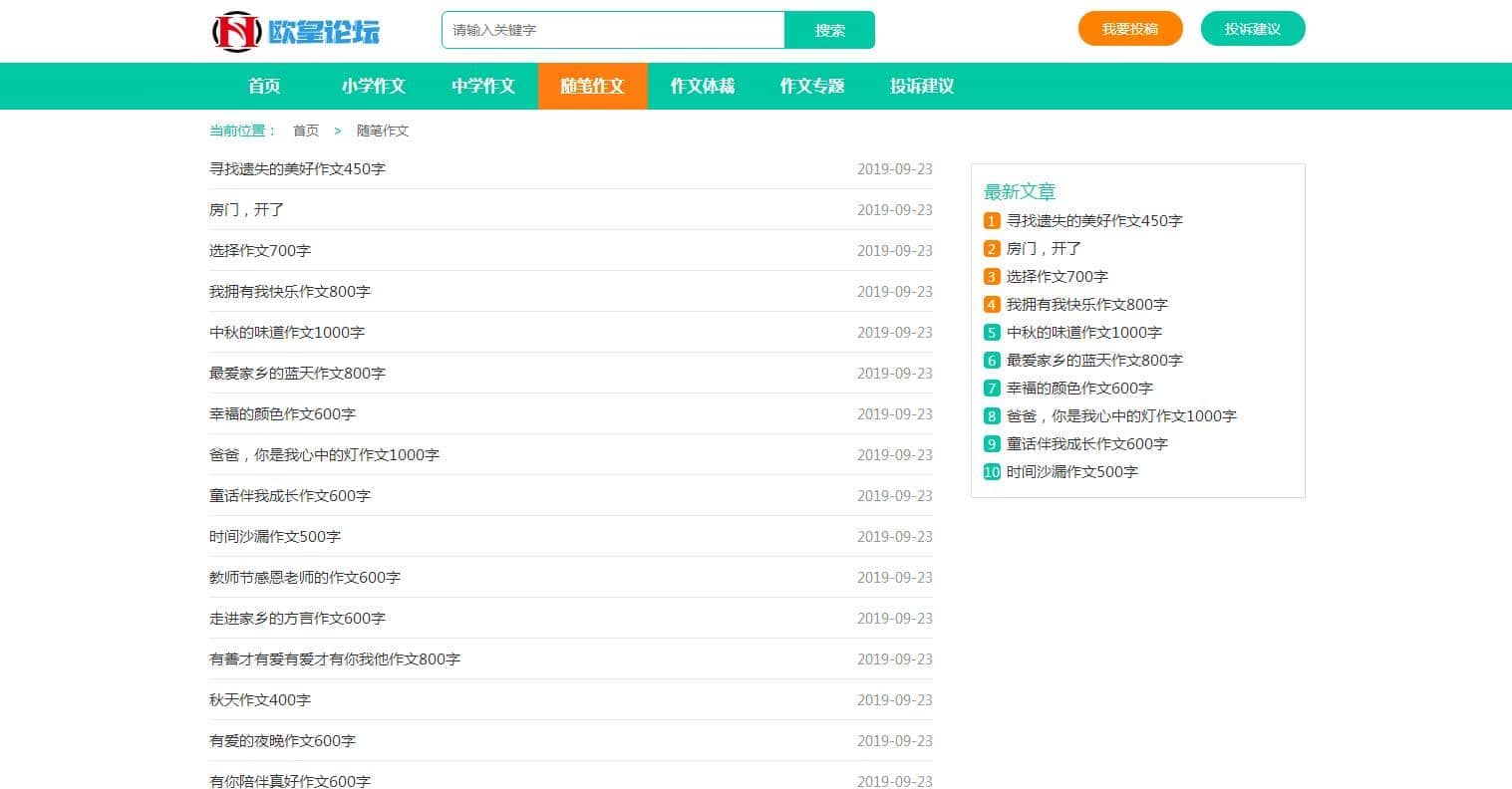Open the 作文专题 navigation item
The height and width of the screenshot is (789, 1512).
pos(812,86)
